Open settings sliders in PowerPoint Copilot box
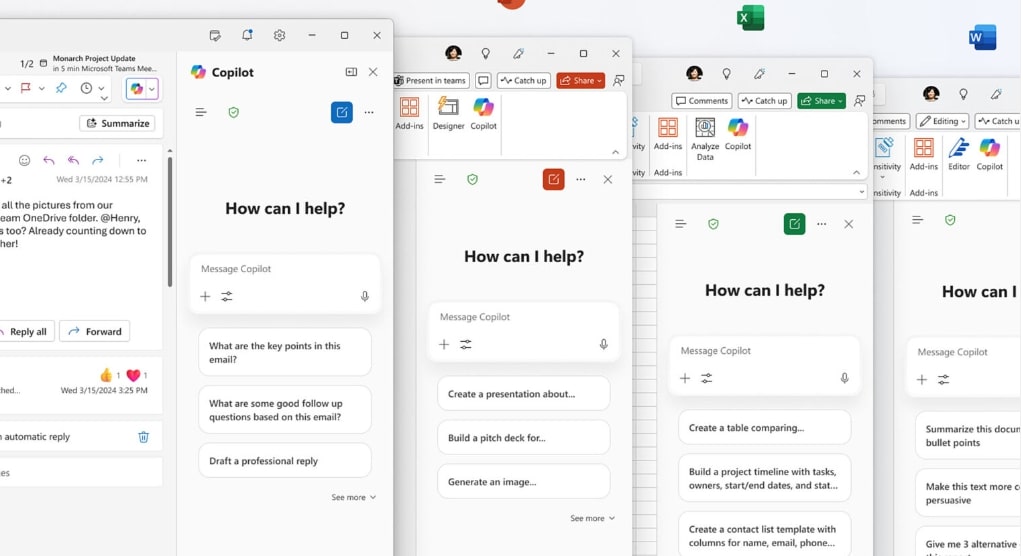The height and width of the screenshot is (556, 1023). point(466,345)
